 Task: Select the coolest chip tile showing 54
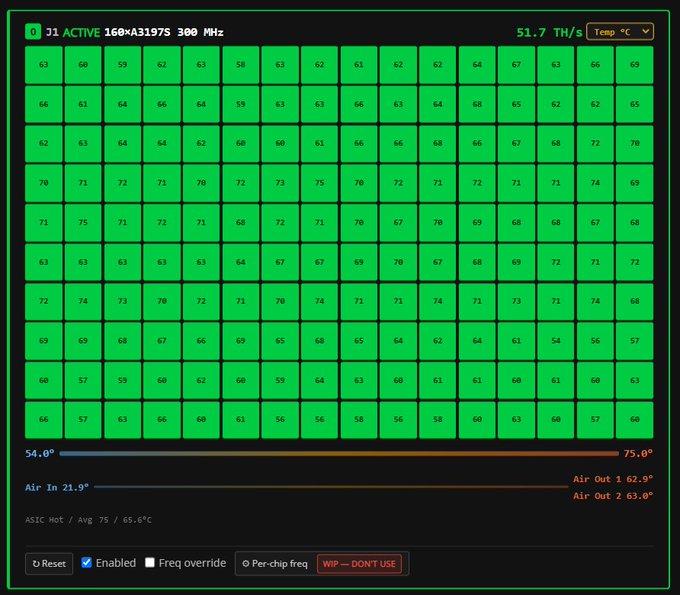coord(556,340)
